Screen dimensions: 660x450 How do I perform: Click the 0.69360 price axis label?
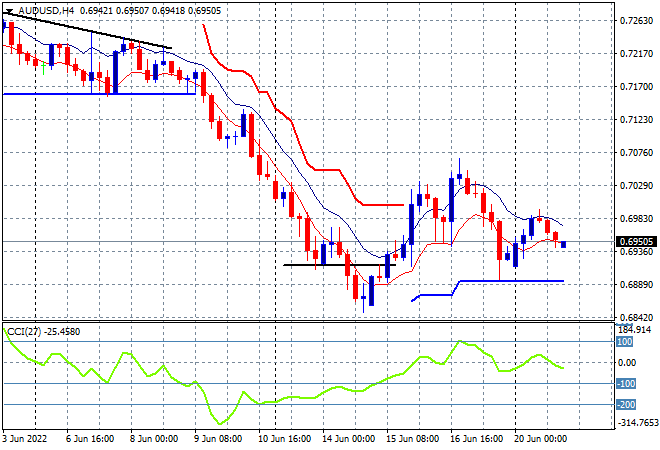click(x=636, y=251)
